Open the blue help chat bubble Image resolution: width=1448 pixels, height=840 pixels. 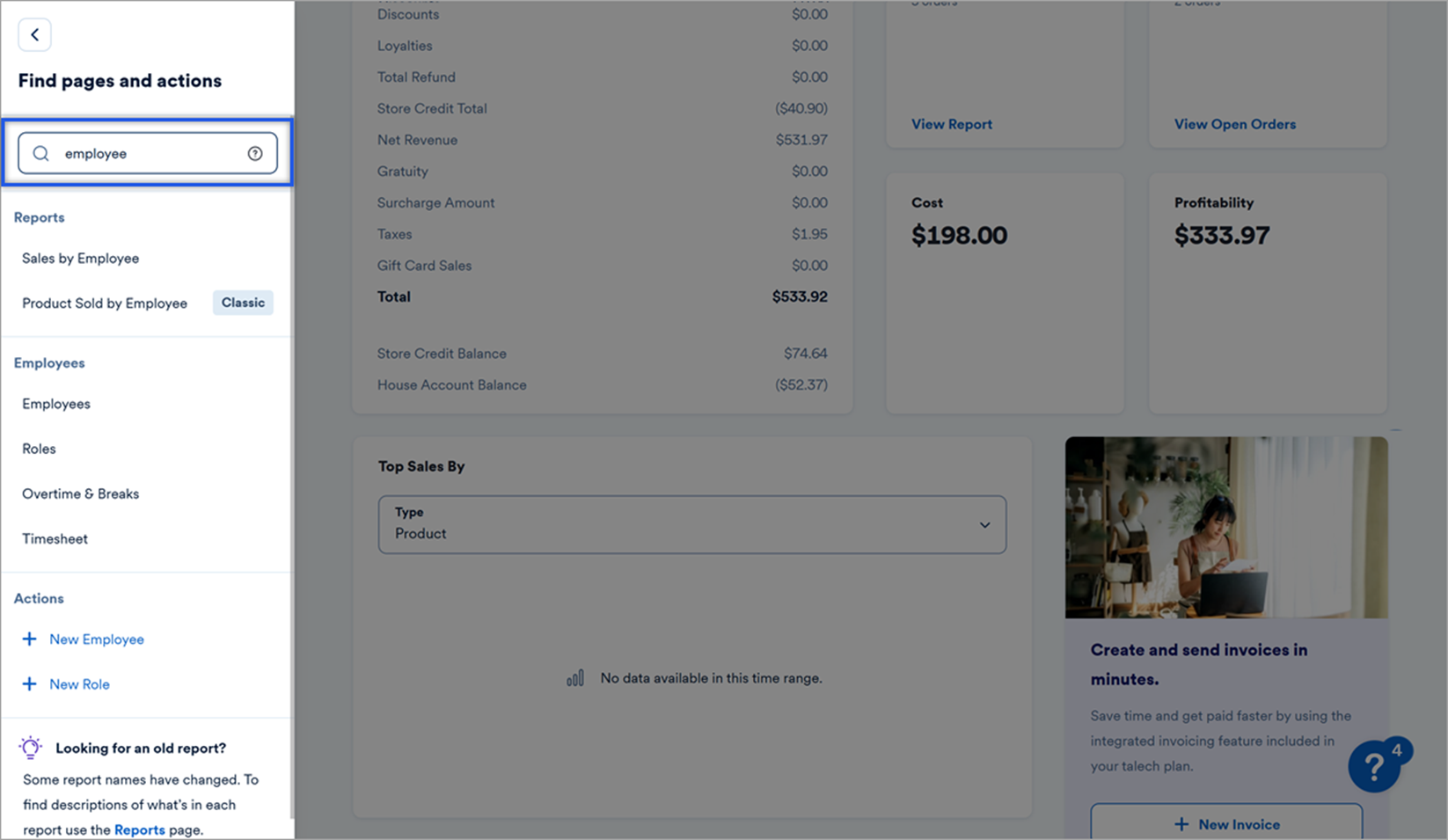click(1375, 766)
